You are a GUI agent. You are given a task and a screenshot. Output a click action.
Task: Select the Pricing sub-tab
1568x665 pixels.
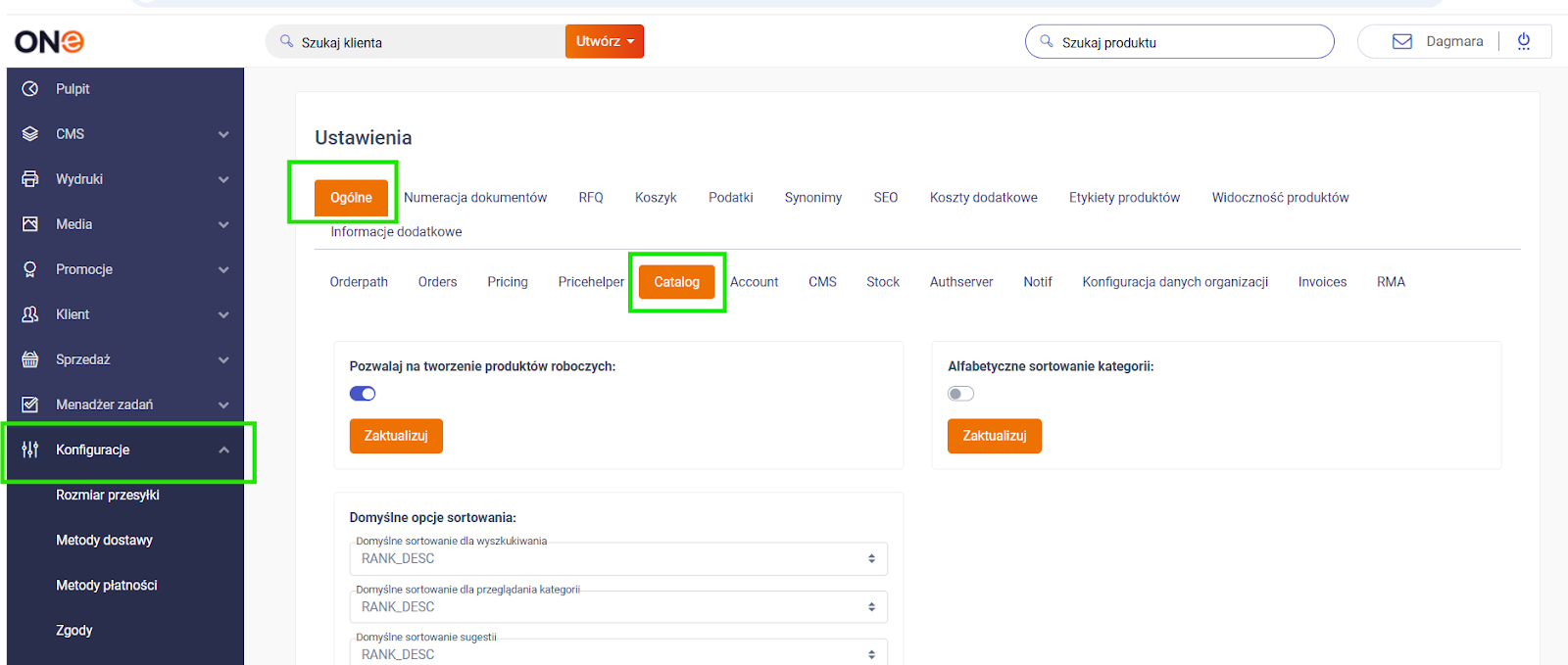[x=508, y=282]
